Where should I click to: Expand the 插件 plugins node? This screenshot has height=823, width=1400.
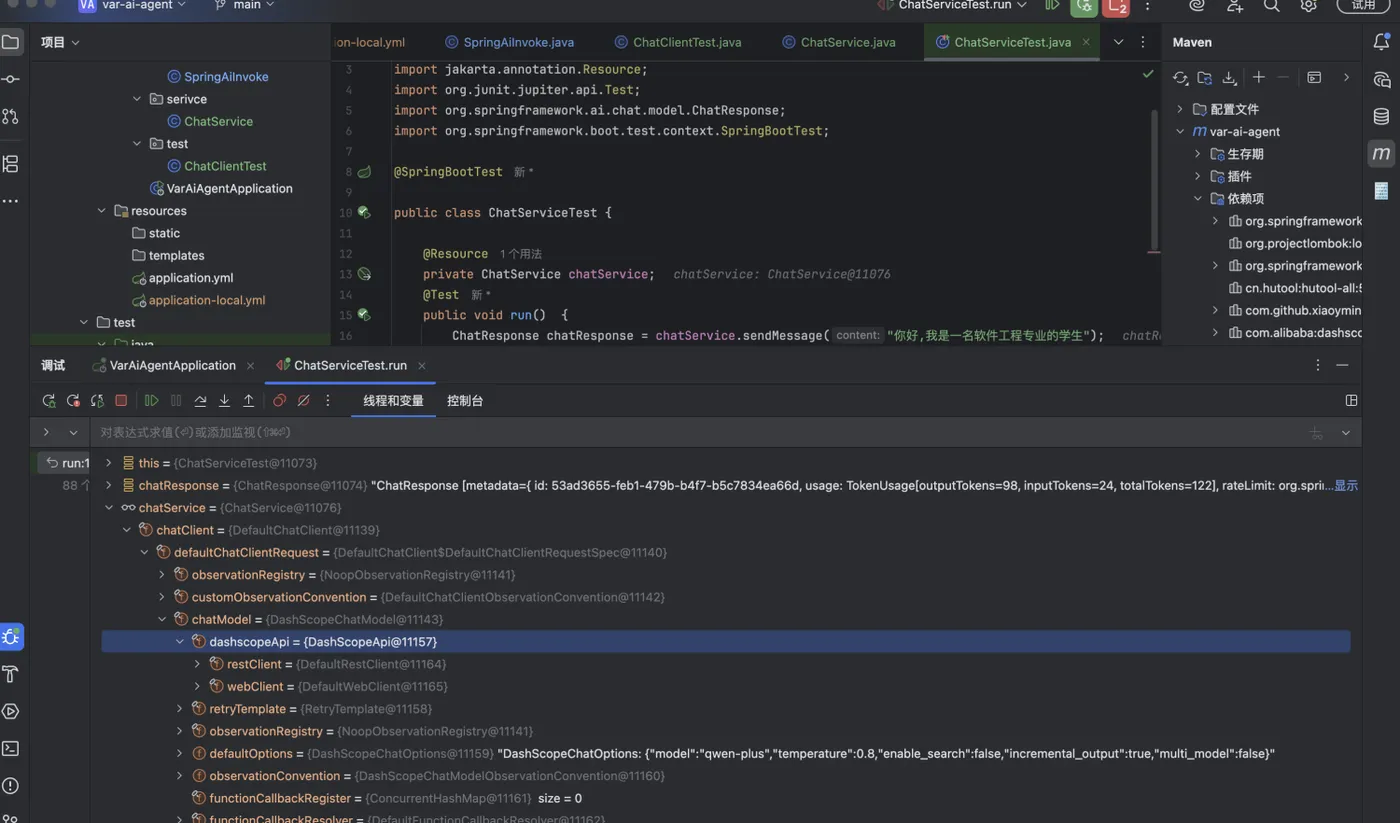click(x=1198, y=176)
